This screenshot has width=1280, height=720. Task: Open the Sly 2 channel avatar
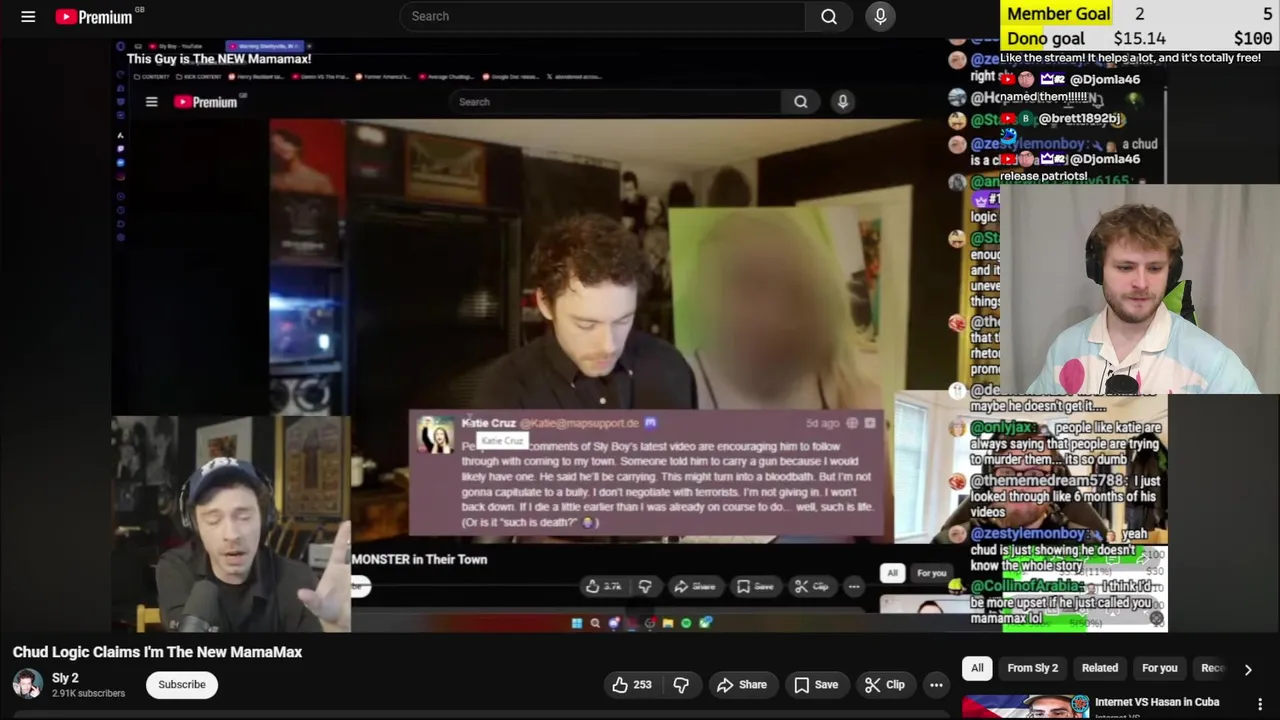point(27,684)
